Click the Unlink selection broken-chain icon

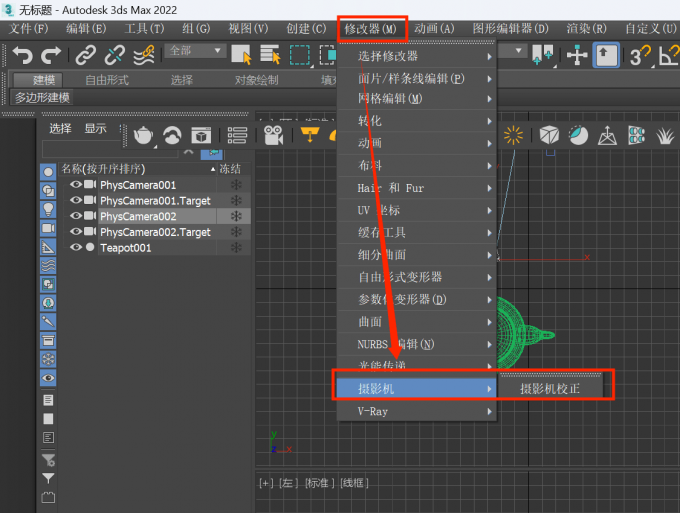click(114, 55)
